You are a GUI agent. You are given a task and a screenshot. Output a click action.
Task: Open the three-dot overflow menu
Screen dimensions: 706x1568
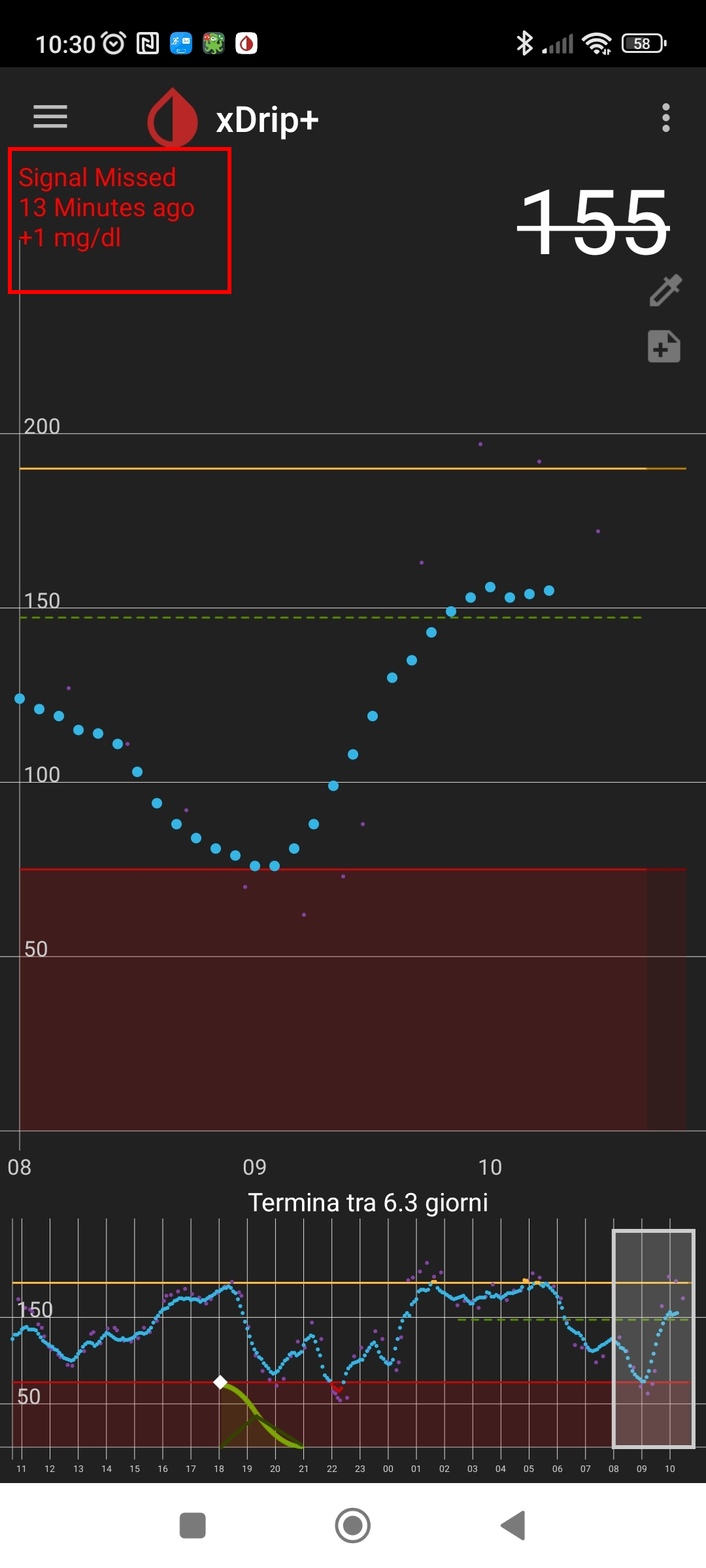click(x=665, y=118)
